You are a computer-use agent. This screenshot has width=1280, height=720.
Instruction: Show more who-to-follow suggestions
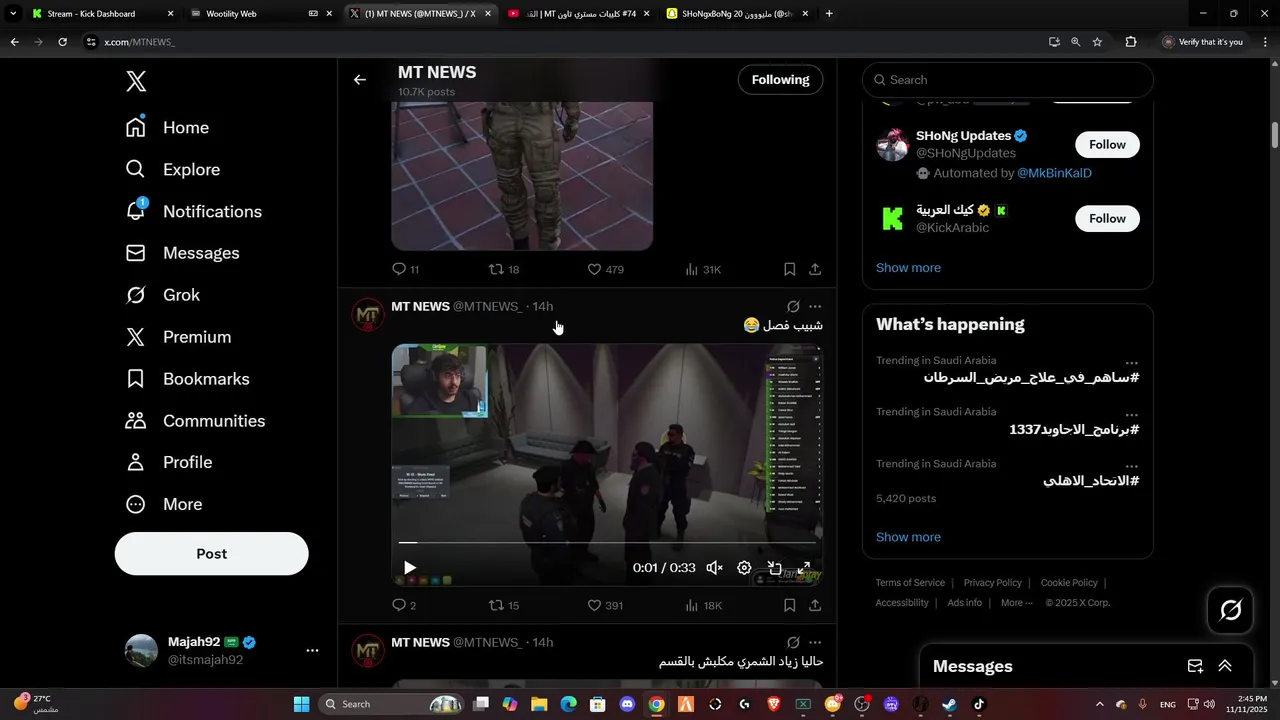[x=908, y=268]
